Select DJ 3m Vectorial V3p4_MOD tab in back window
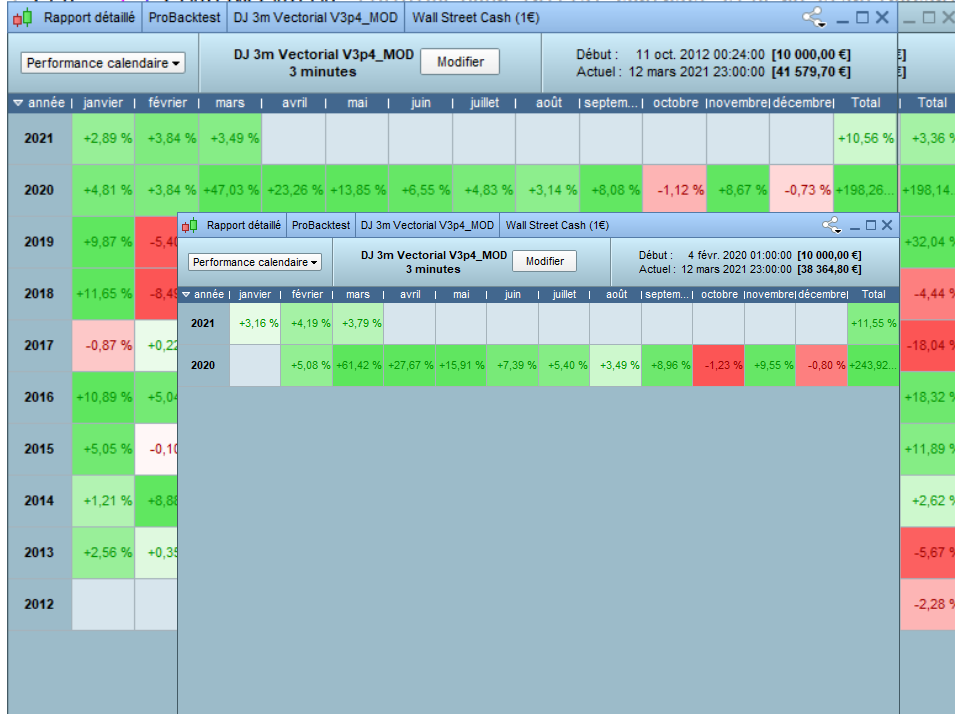Viewport: 955px width, 714px height. click(315, 18)
